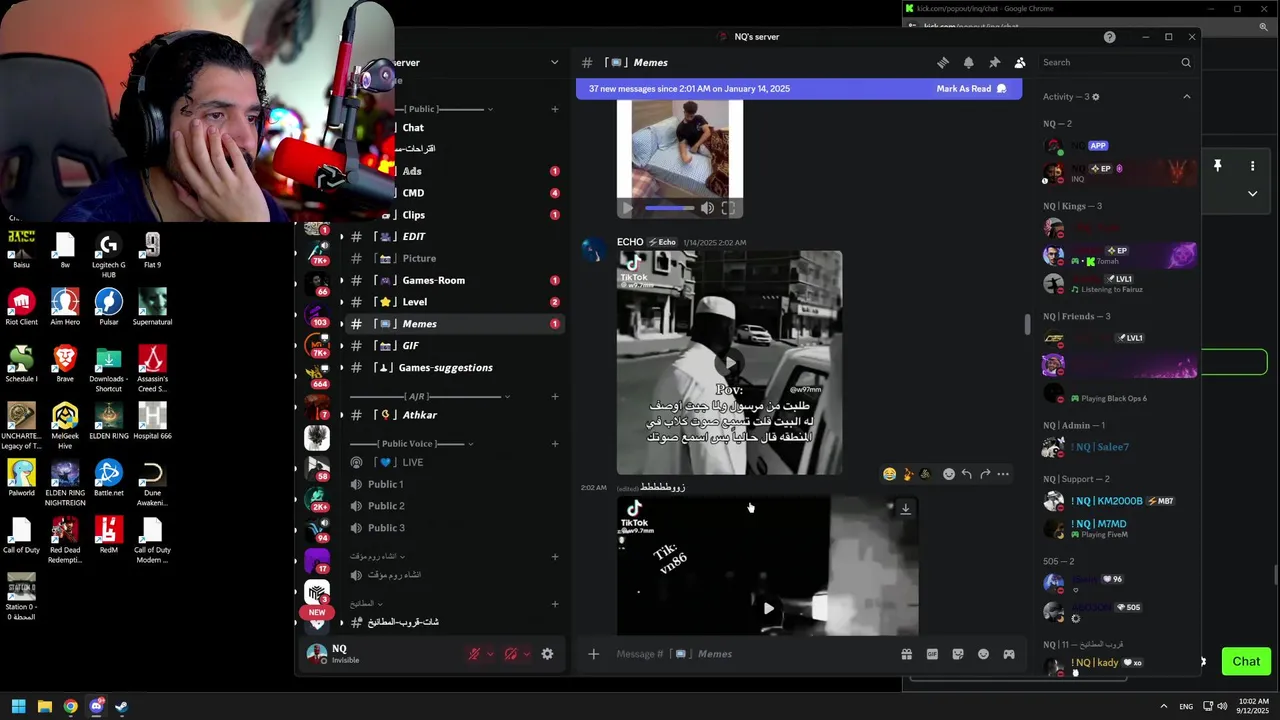Show pinned messages in Memes channel

tap(994, 62)
